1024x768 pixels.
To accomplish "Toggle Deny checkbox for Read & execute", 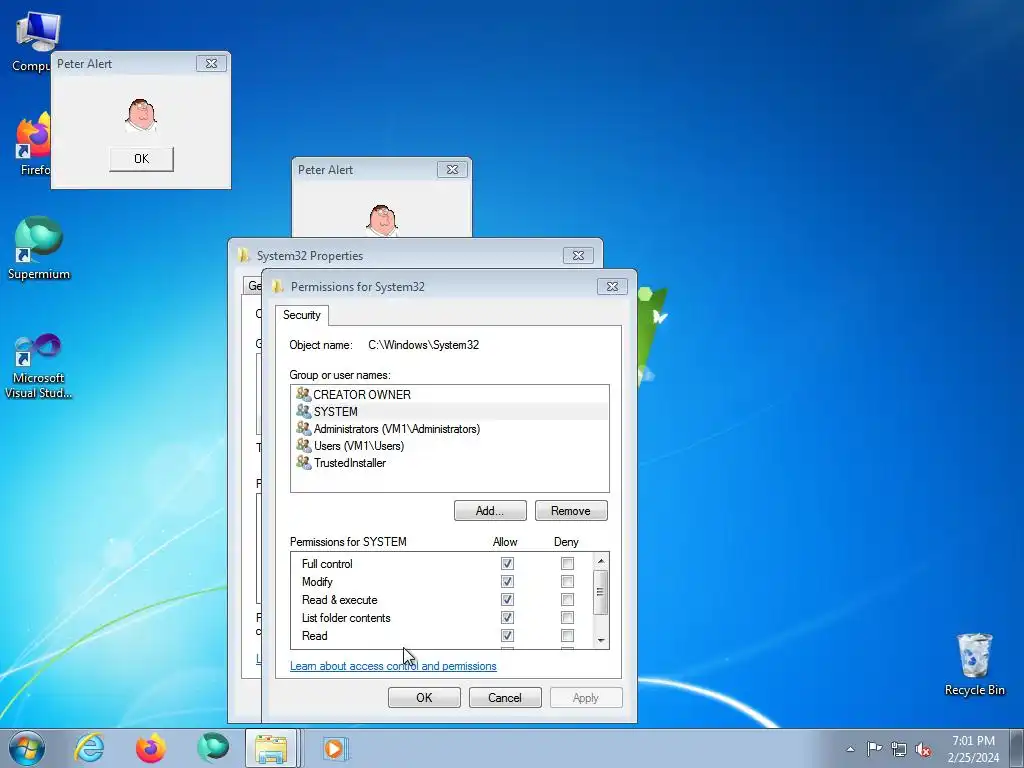I will pyautogui.click(x=568, y=600).
